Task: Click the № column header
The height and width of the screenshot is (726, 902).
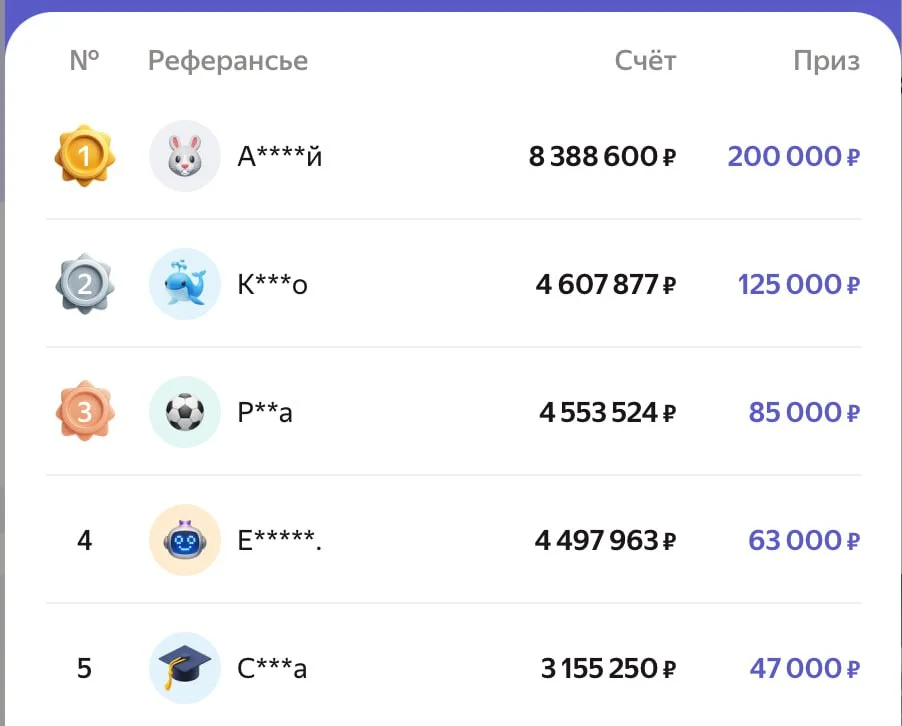Action: (85, 61)
